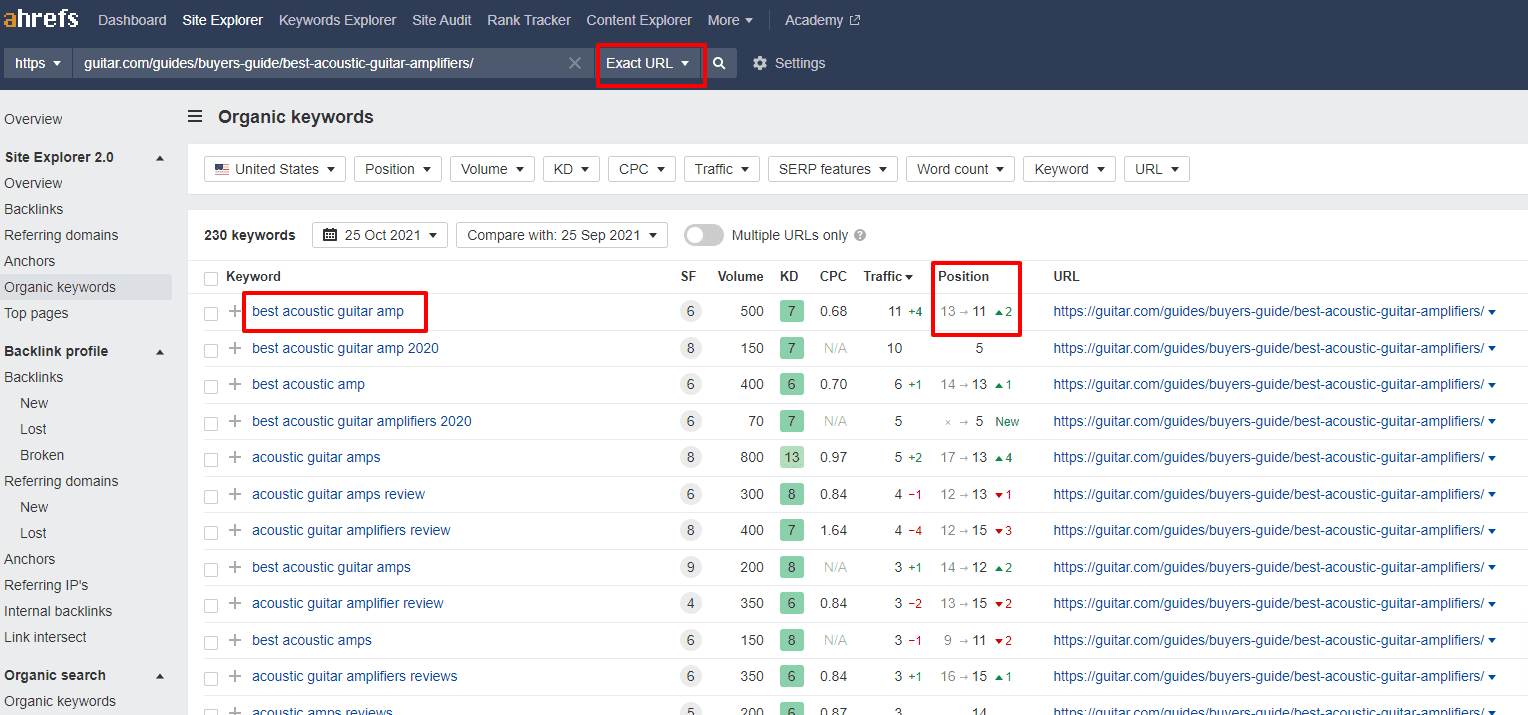Open the More menu in top navigation
Viewport: 1528px width, 715px height.
[x=730, y=20]
